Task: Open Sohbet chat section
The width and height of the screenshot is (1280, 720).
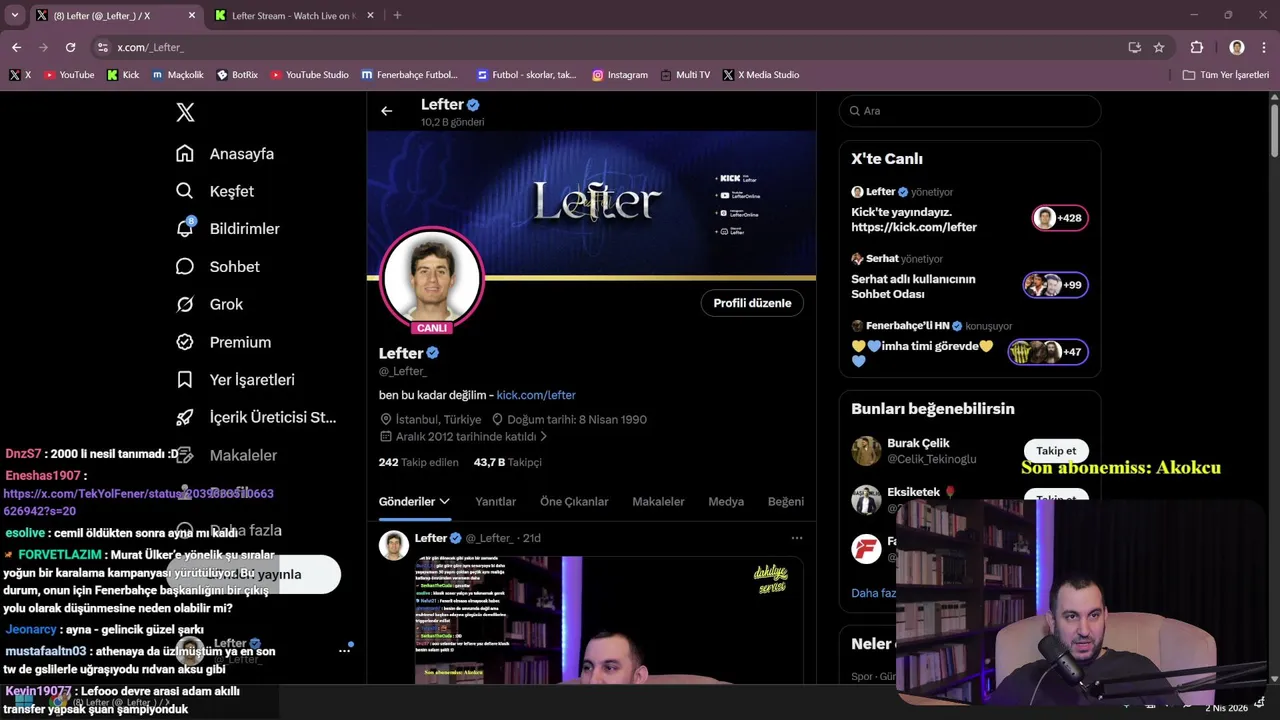Action: [x=218, y=267]
